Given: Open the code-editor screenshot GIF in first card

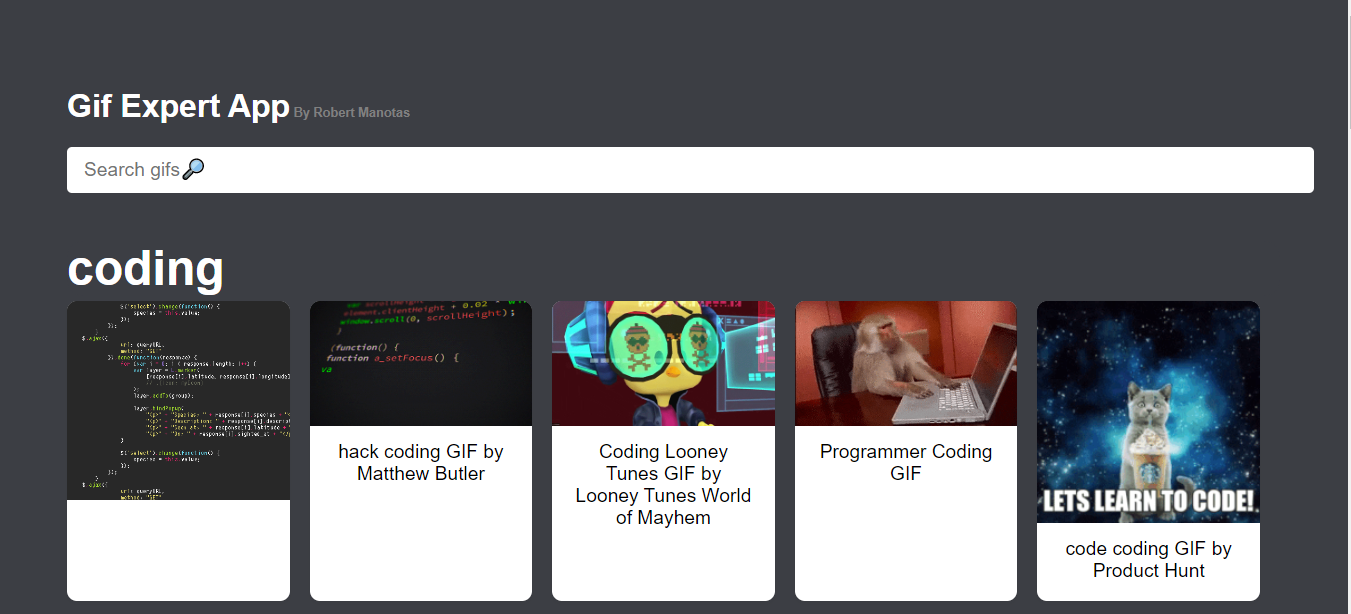Looking at the screenshot, I should point(178,399).
